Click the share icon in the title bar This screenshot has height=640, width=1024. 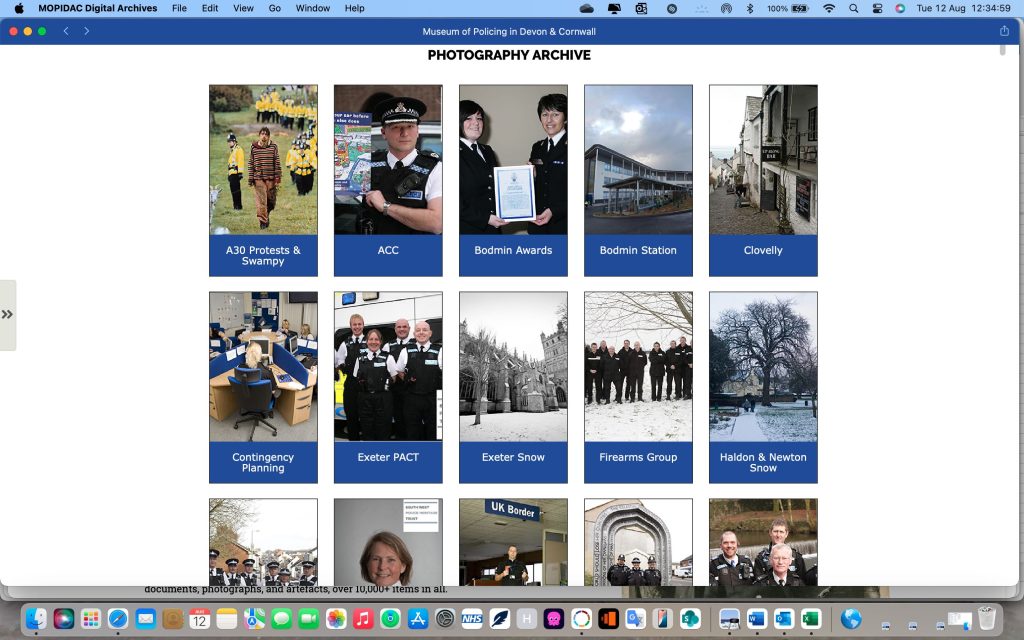point(1004,31)
